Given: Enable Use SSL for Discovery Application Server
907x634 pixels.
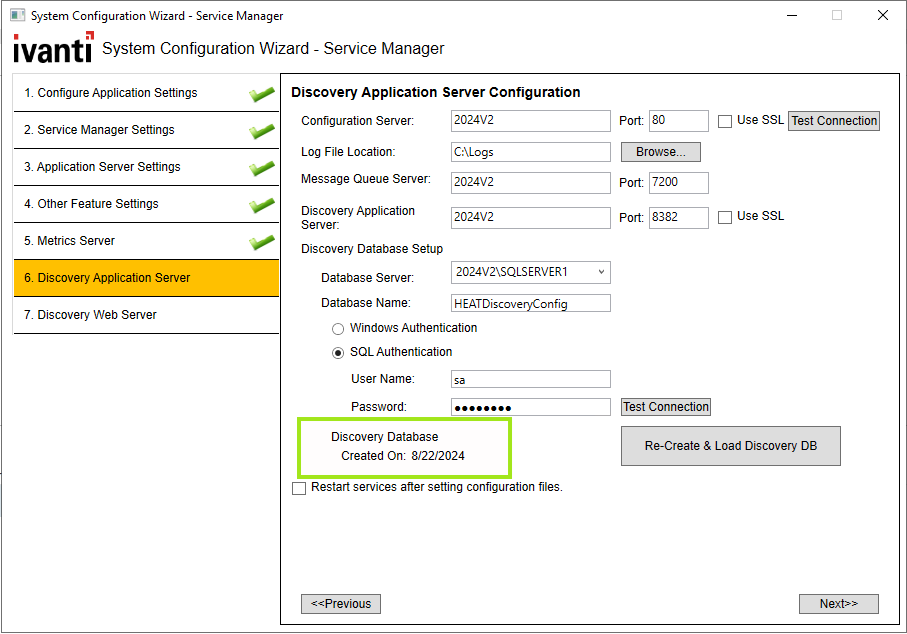Looking at the screenshot, I should pyautogui.click(x=725, y=217).
